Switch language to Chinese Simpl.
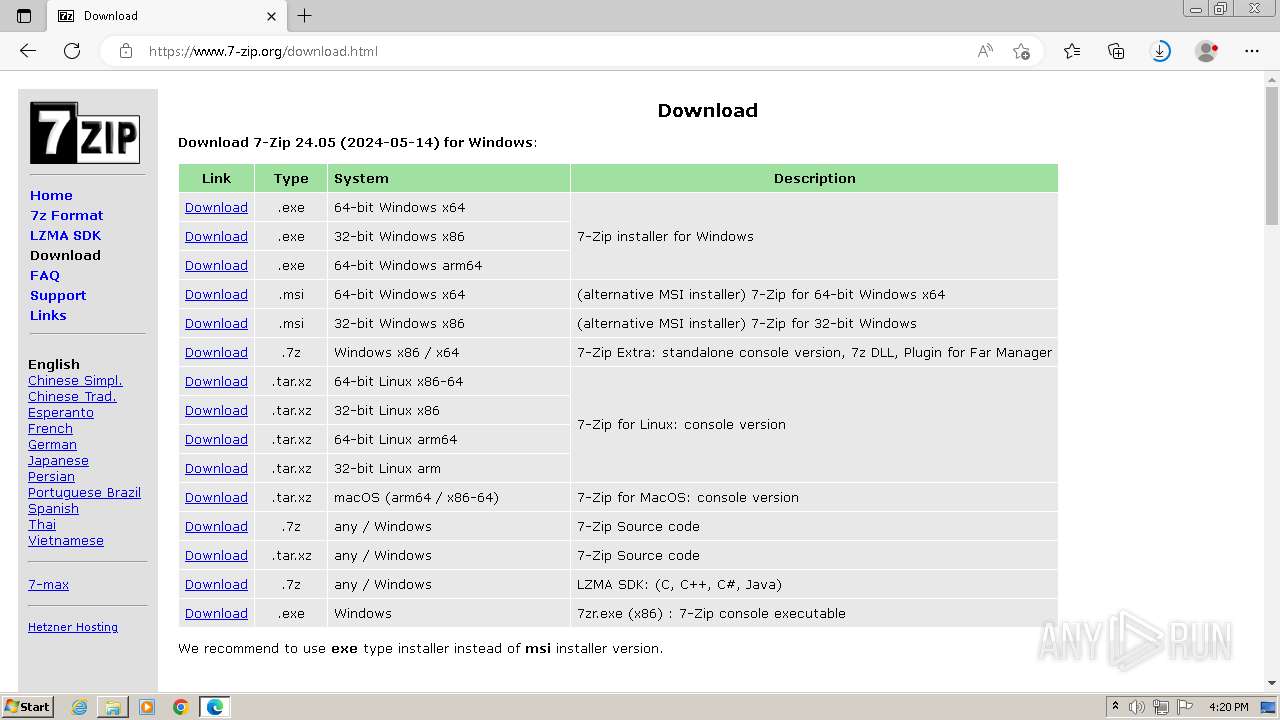Viewport: 1280px width, 720px height. tap(75, 380)
